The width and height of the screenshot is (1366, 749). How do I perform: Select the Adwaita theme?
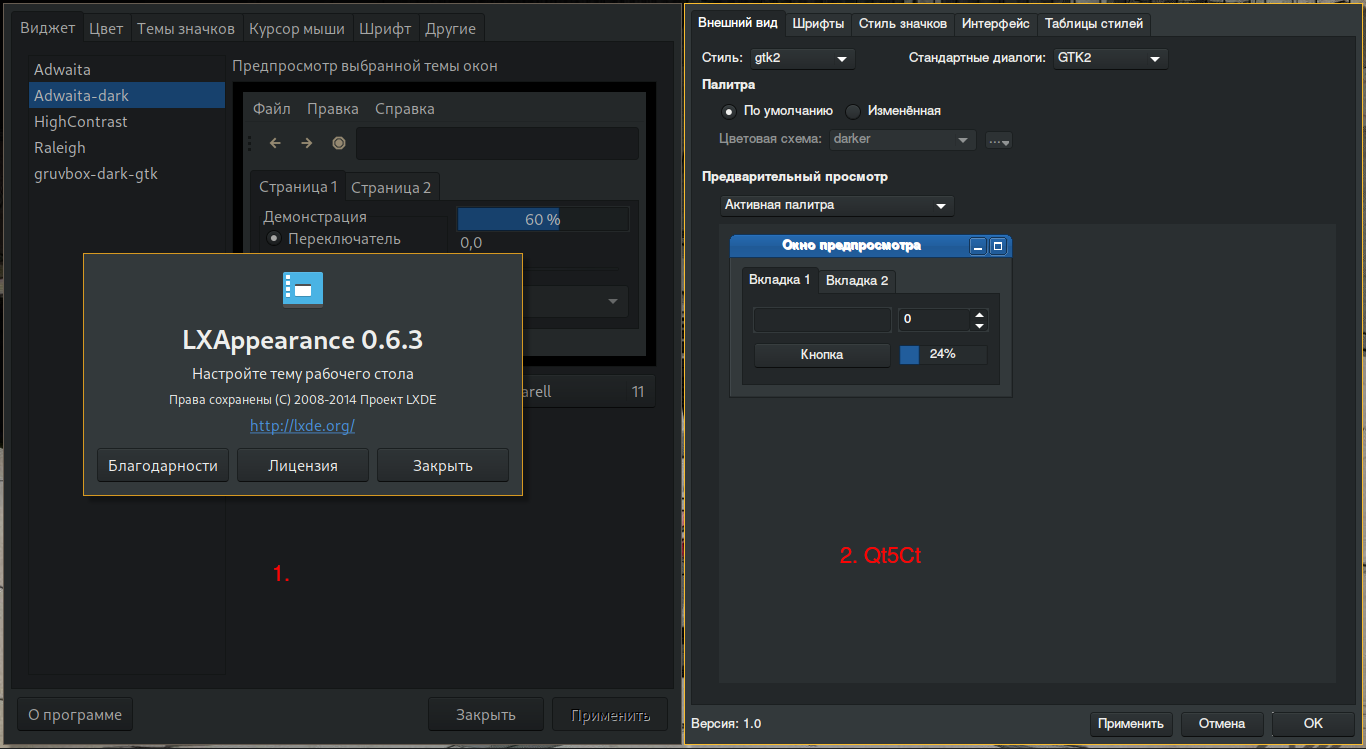(x=127, y=70)
